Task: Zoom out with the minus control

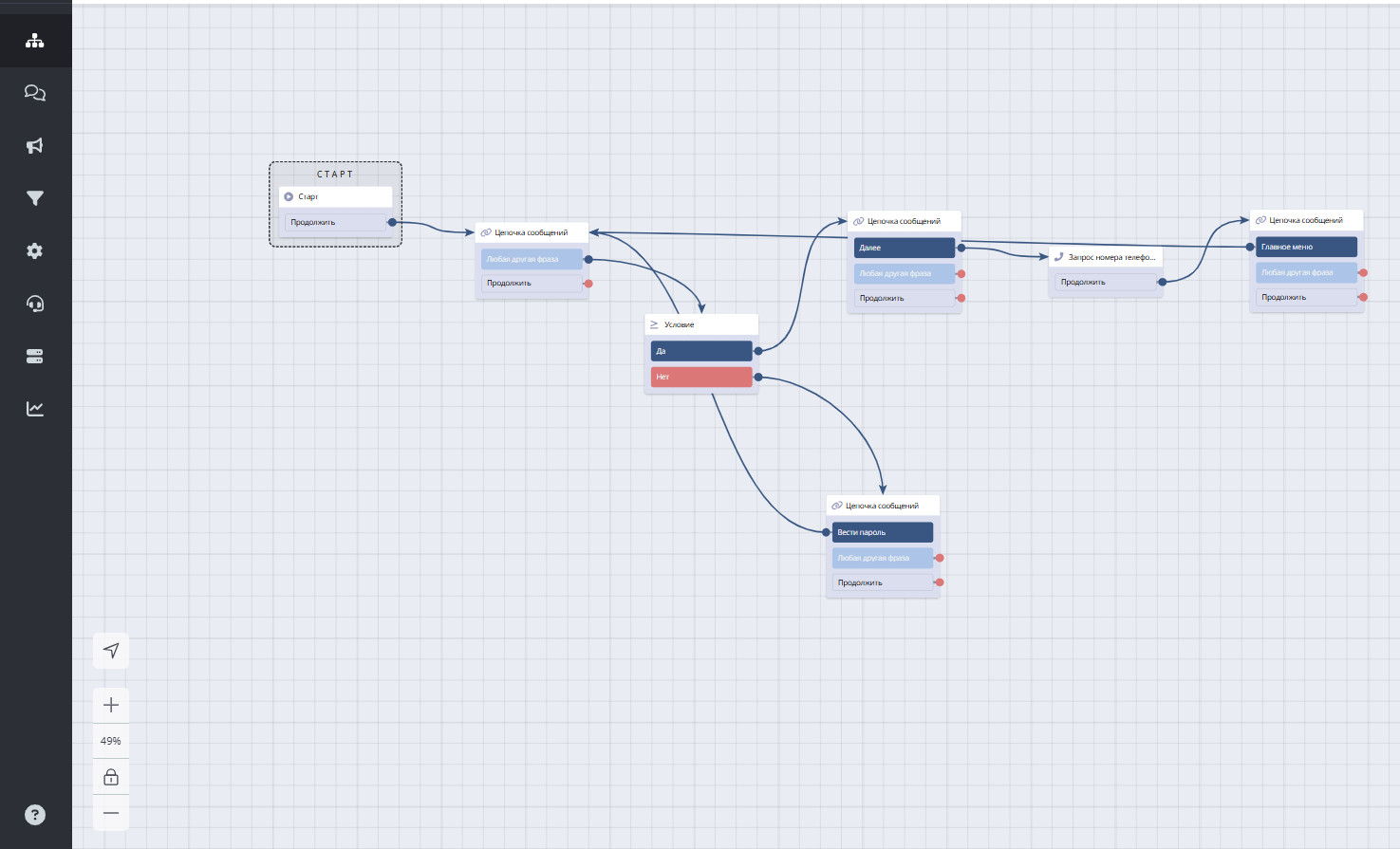Action: 111,813
